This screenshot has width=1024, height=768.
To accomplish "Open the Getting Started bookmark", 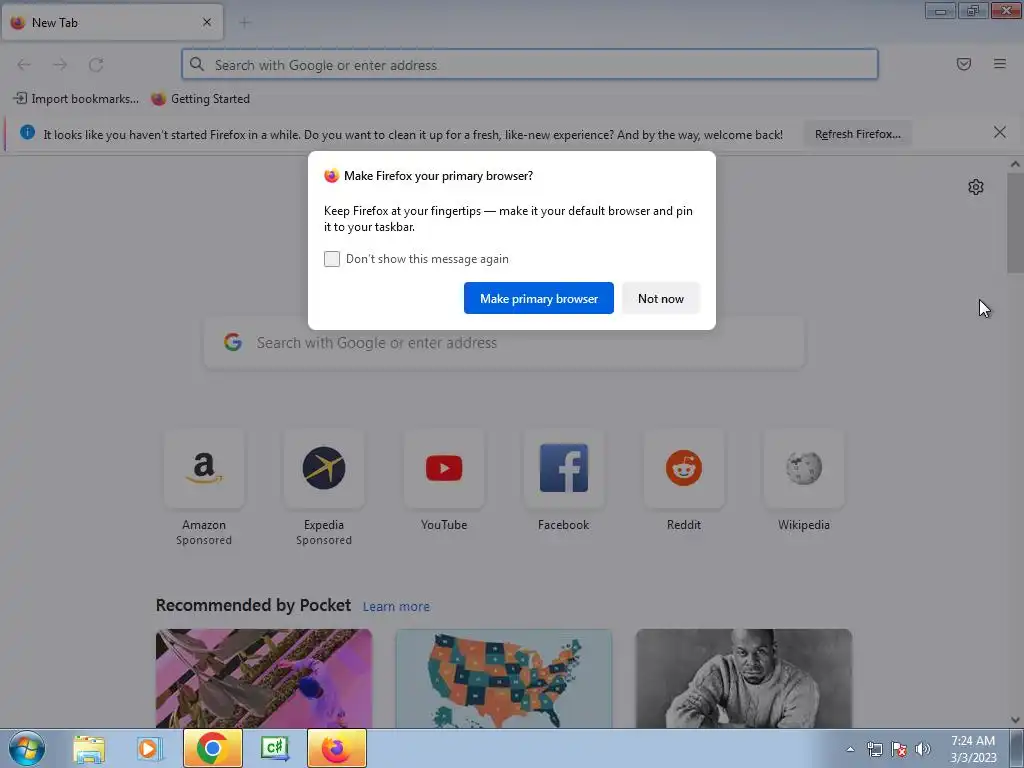I will tap(200, 99).
